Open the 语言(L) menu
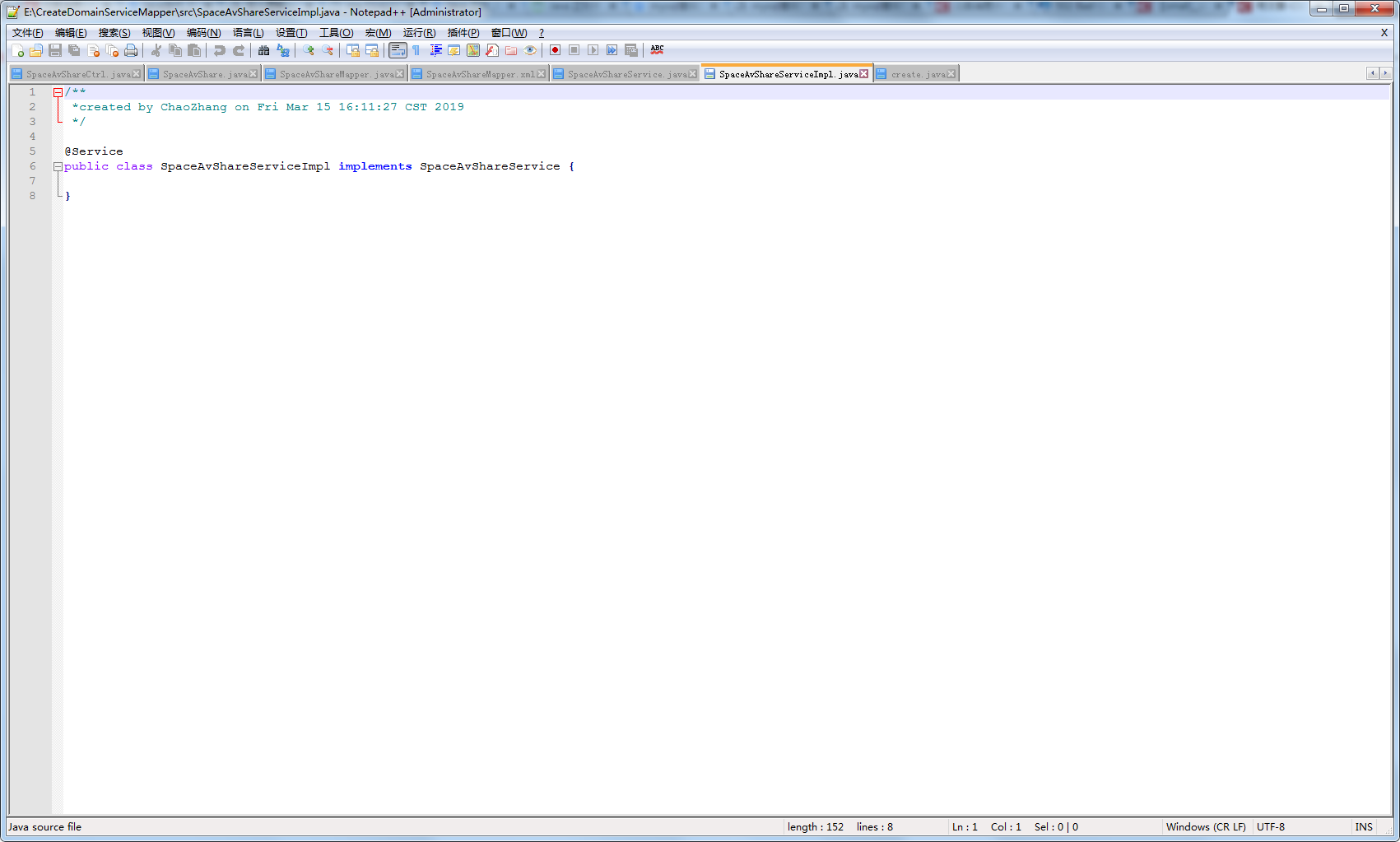Screen dimensions: 1400x842 (248, 33)
